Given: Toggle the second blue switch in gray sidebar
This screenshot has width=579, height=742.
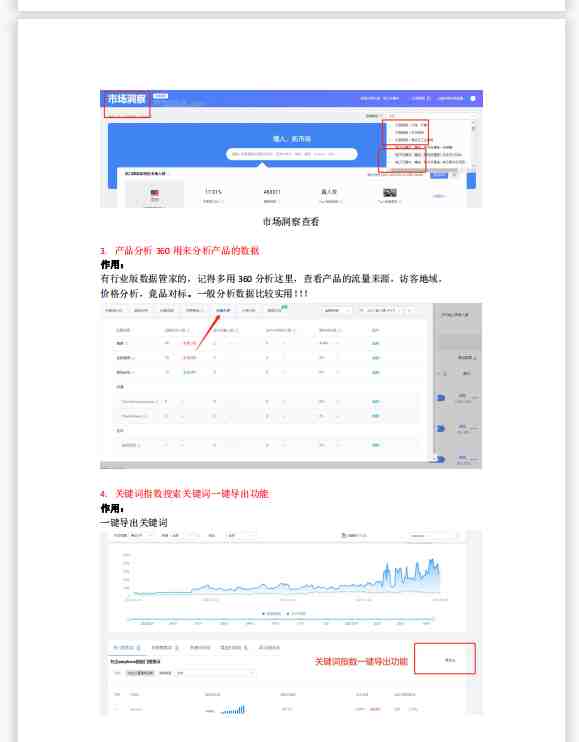Looking at the screenshot, I should (x=441, y=428).
